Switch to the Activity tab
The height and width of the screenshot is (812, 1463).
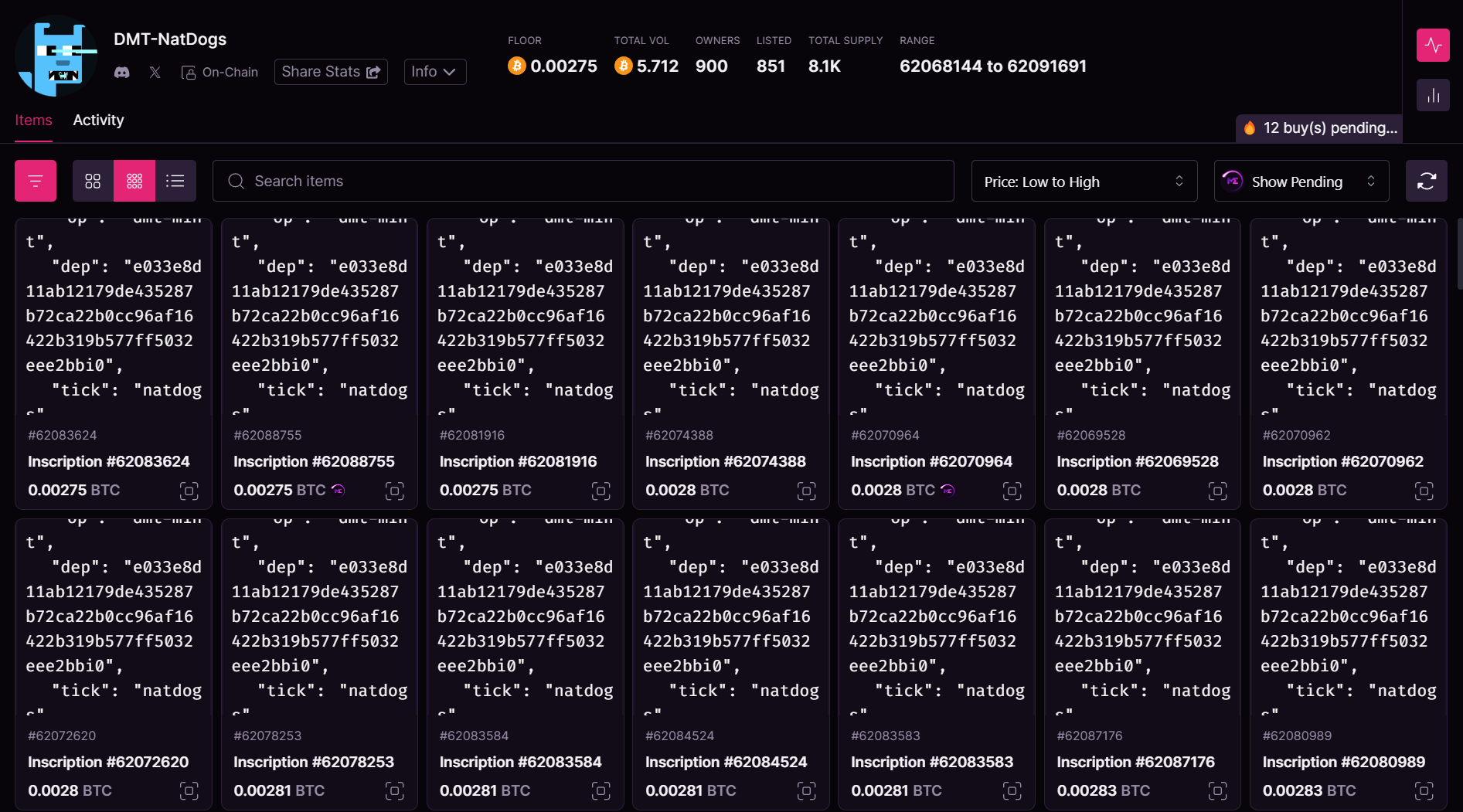[x=98, y=120]
